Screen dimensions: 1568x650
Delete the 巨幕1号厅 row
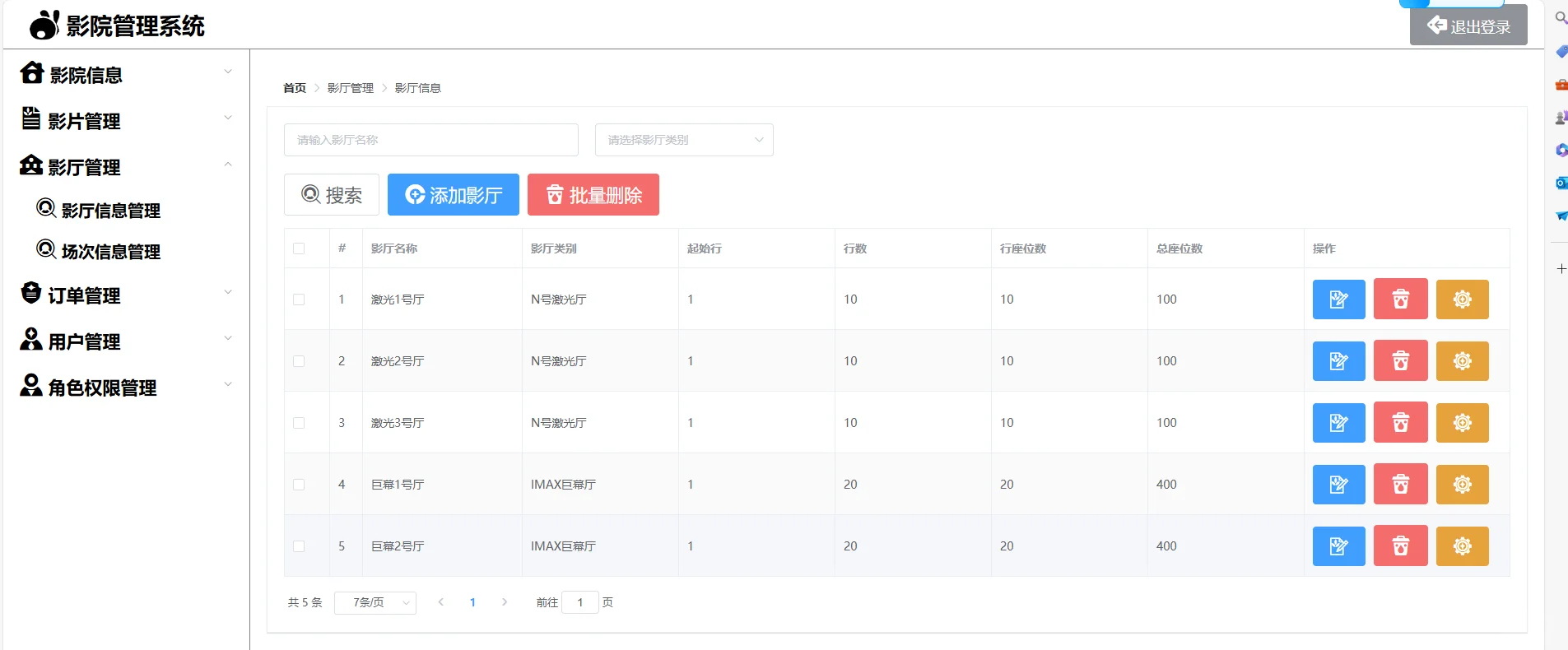[1400, 485]
